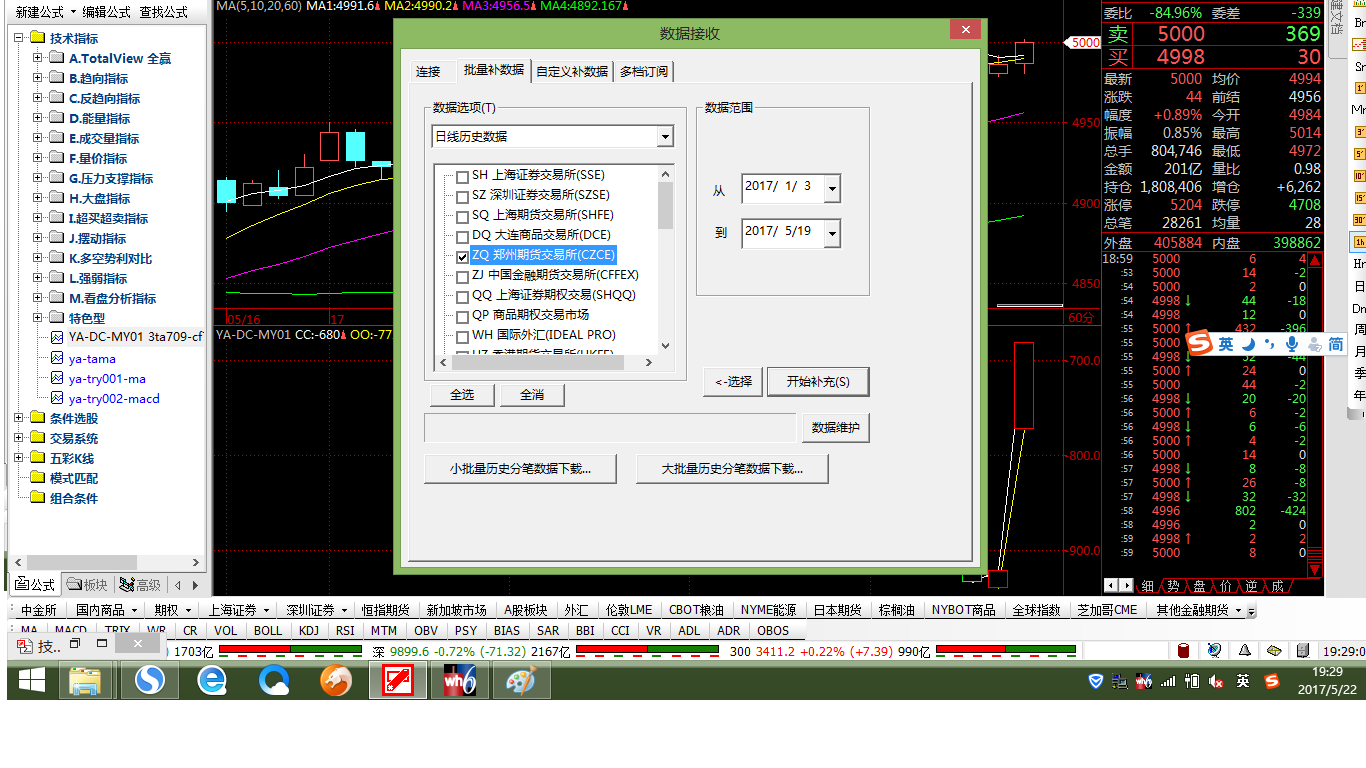Click the Windows Start button

coord(30,681)
